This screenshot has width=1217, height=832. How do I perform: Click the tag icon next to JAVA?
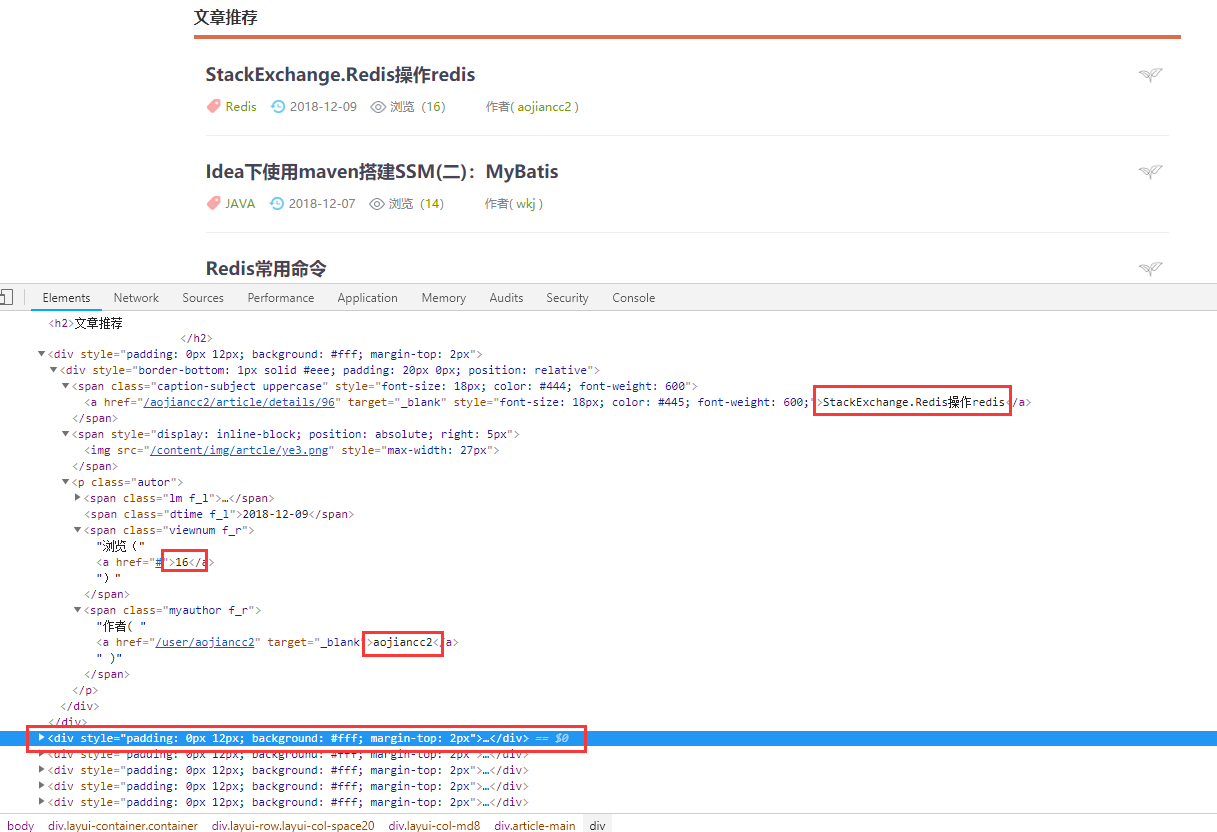(213, 203)
